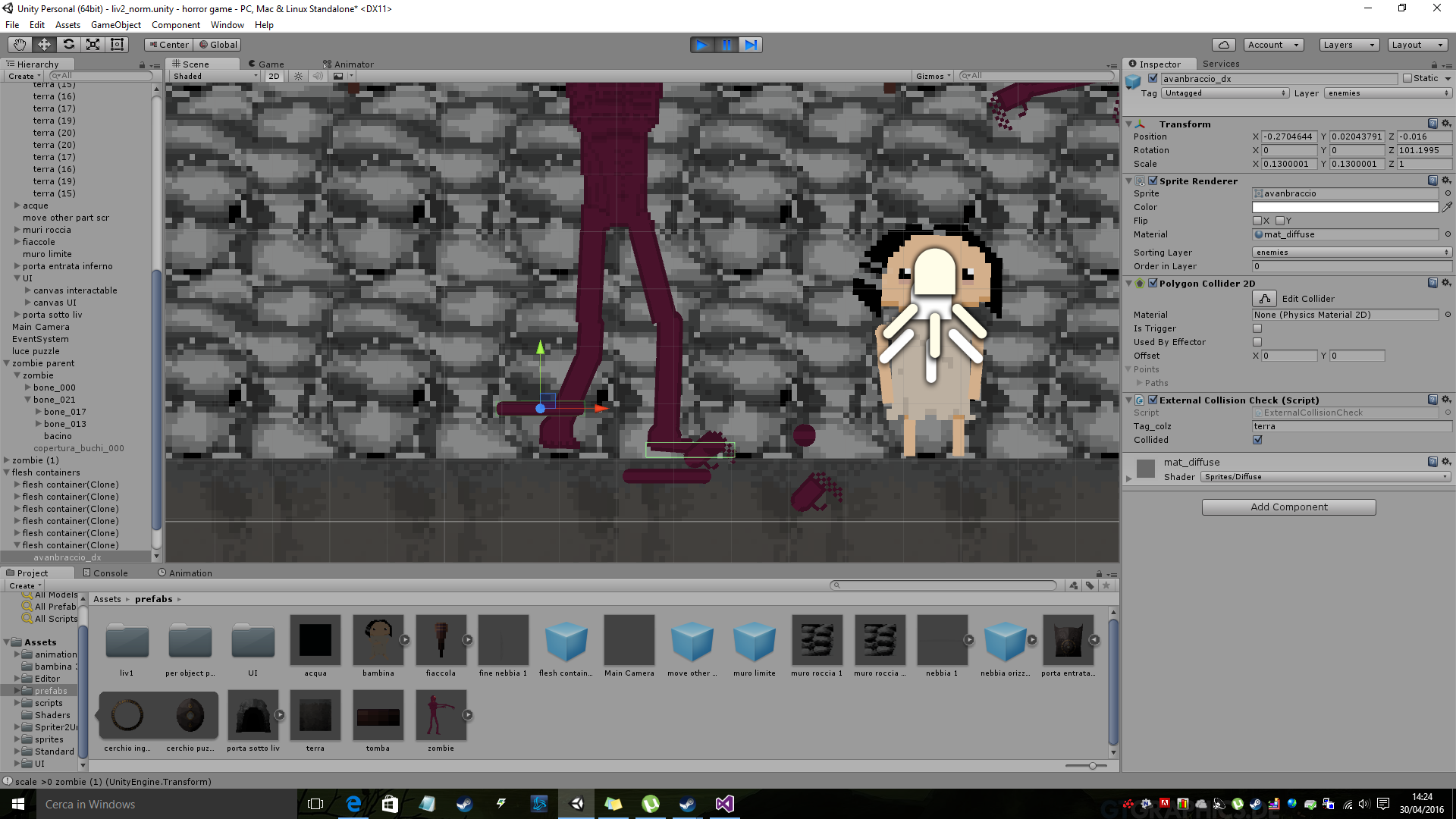This screenshot has height=819, width=1456.
Task: Toggle avanbraccio_dx object active checkbox
Action: (x=1153, y=78)
